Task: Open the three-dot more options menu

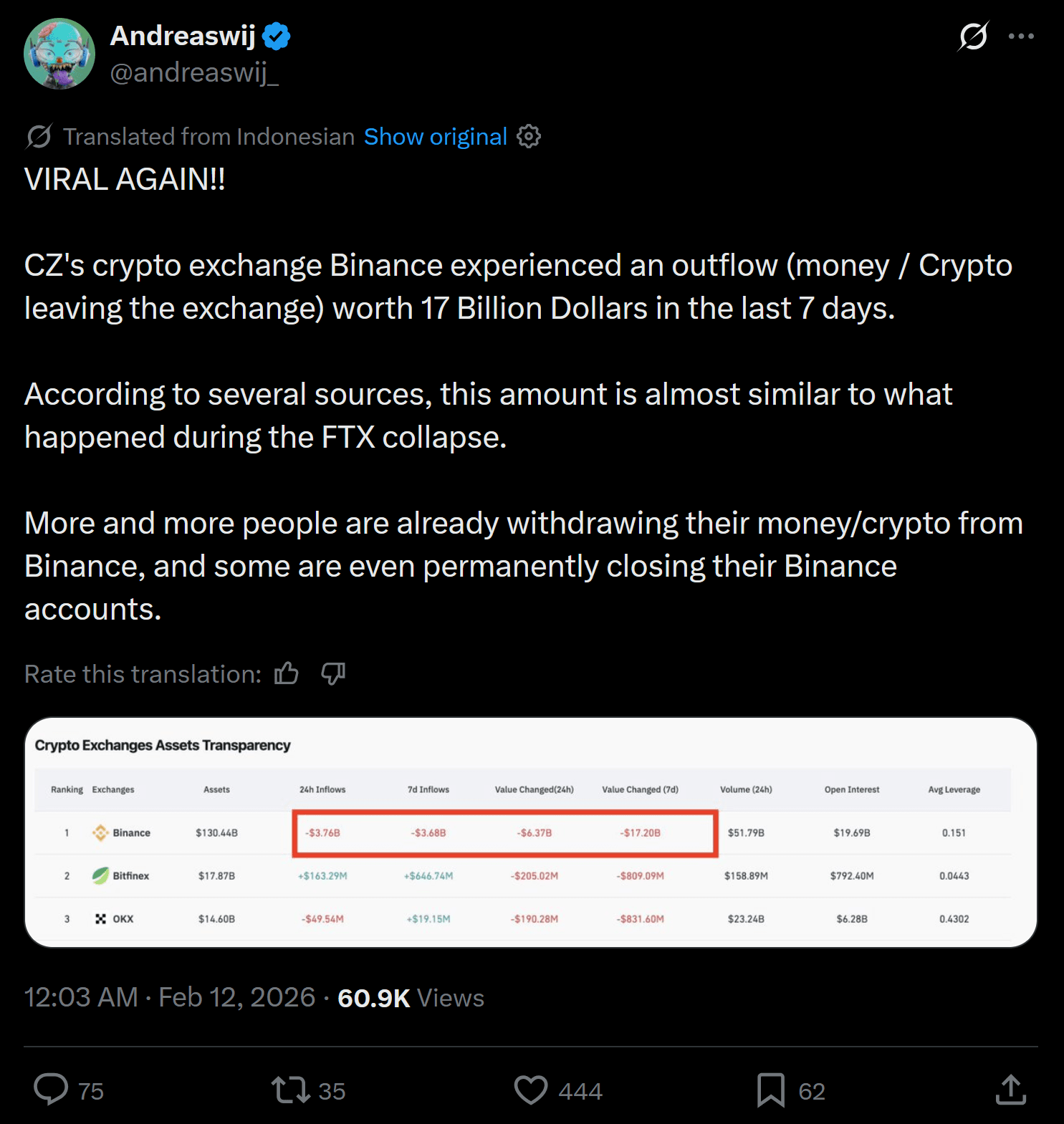Action: (x=1021, y=37)
